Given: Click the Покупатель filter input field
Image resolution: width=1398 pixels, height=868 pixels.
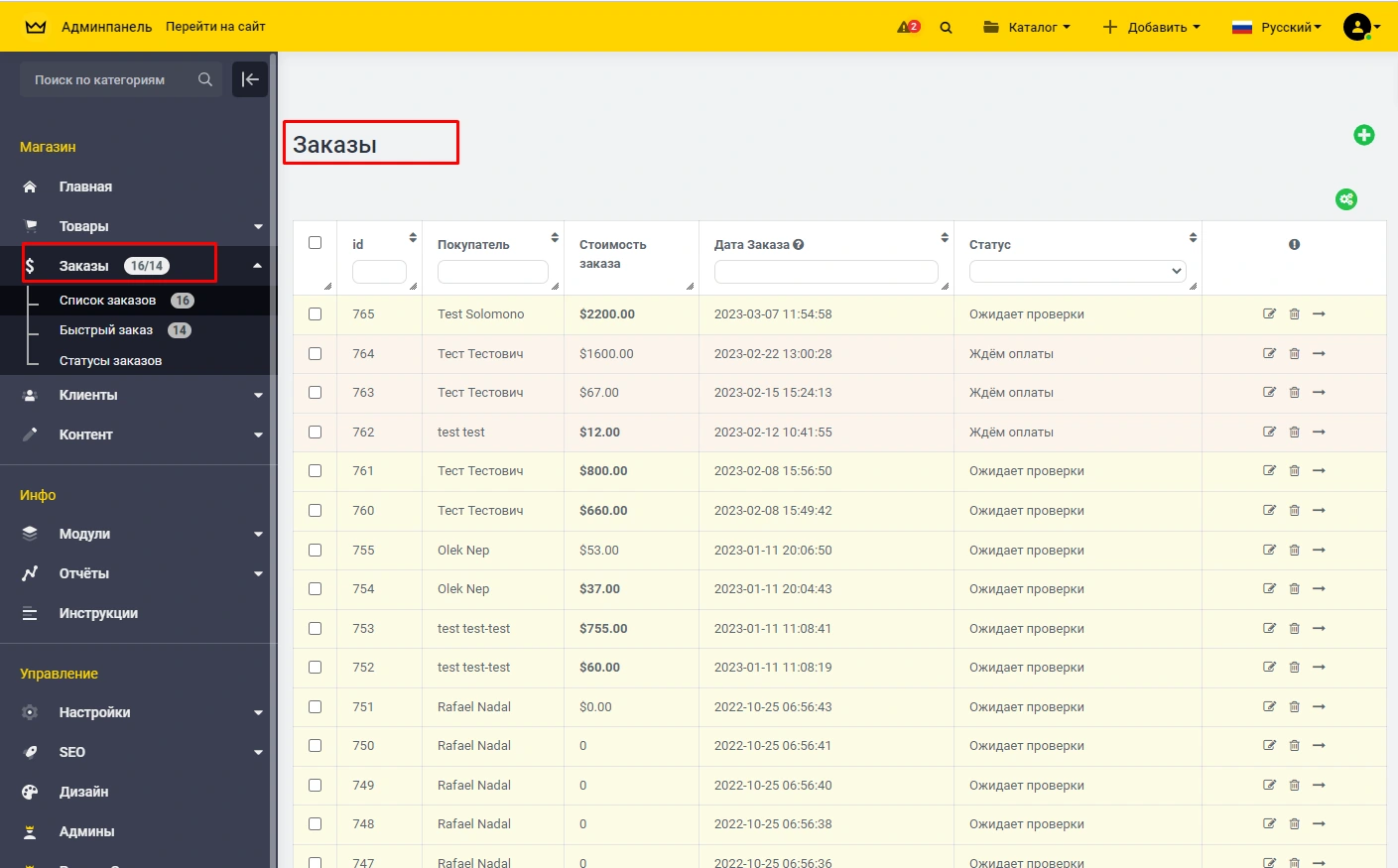Looking at the screenshot, I should point(492,271).
